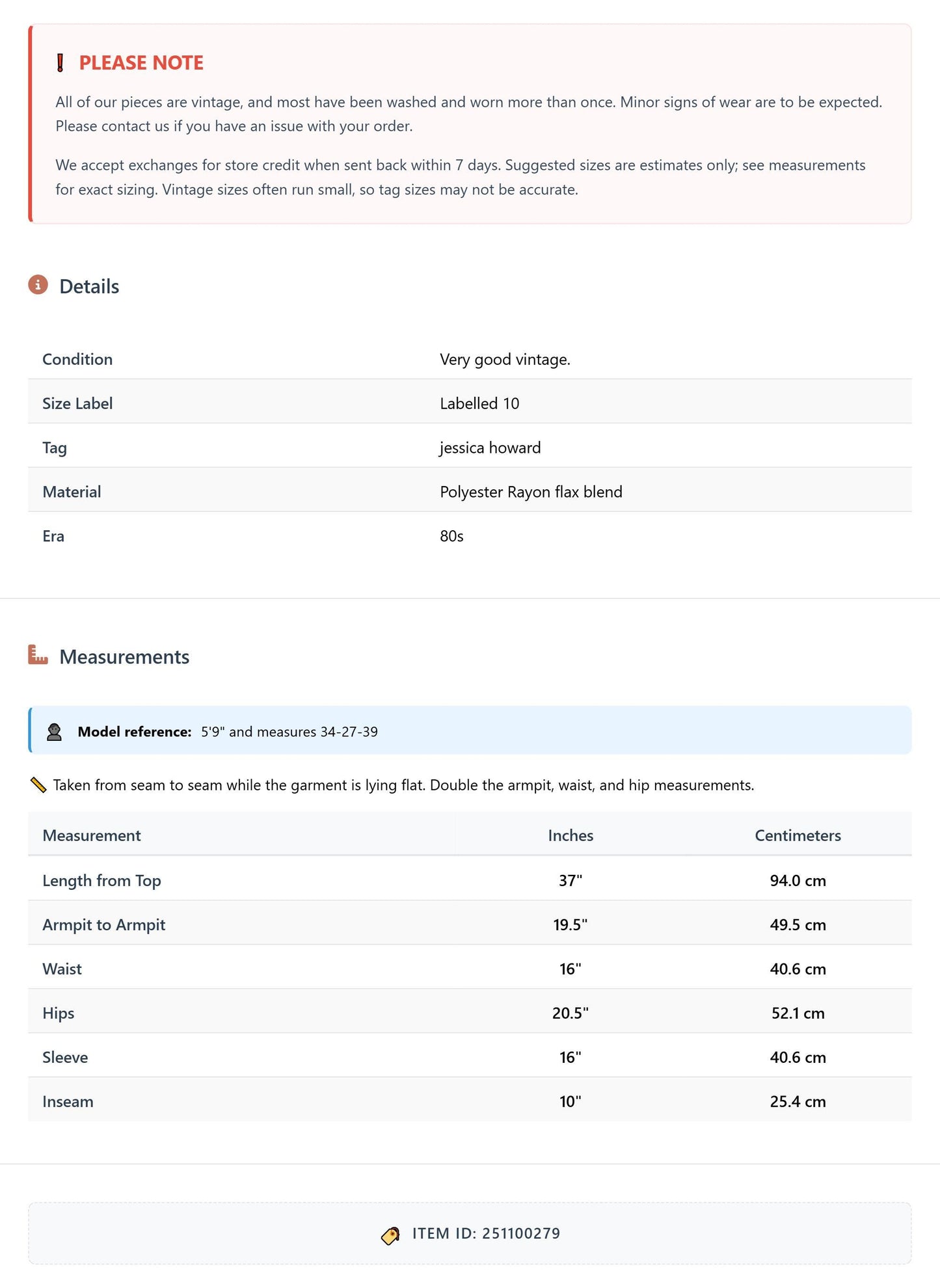Click the red exclamation mark icon
940x1288 pixels.
60,63
